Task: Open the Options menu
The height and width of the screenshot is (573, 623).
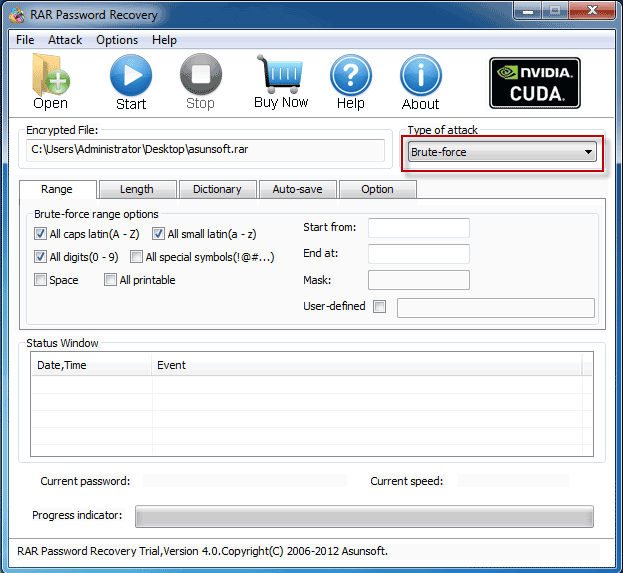Action: click(x=117, y=40)
